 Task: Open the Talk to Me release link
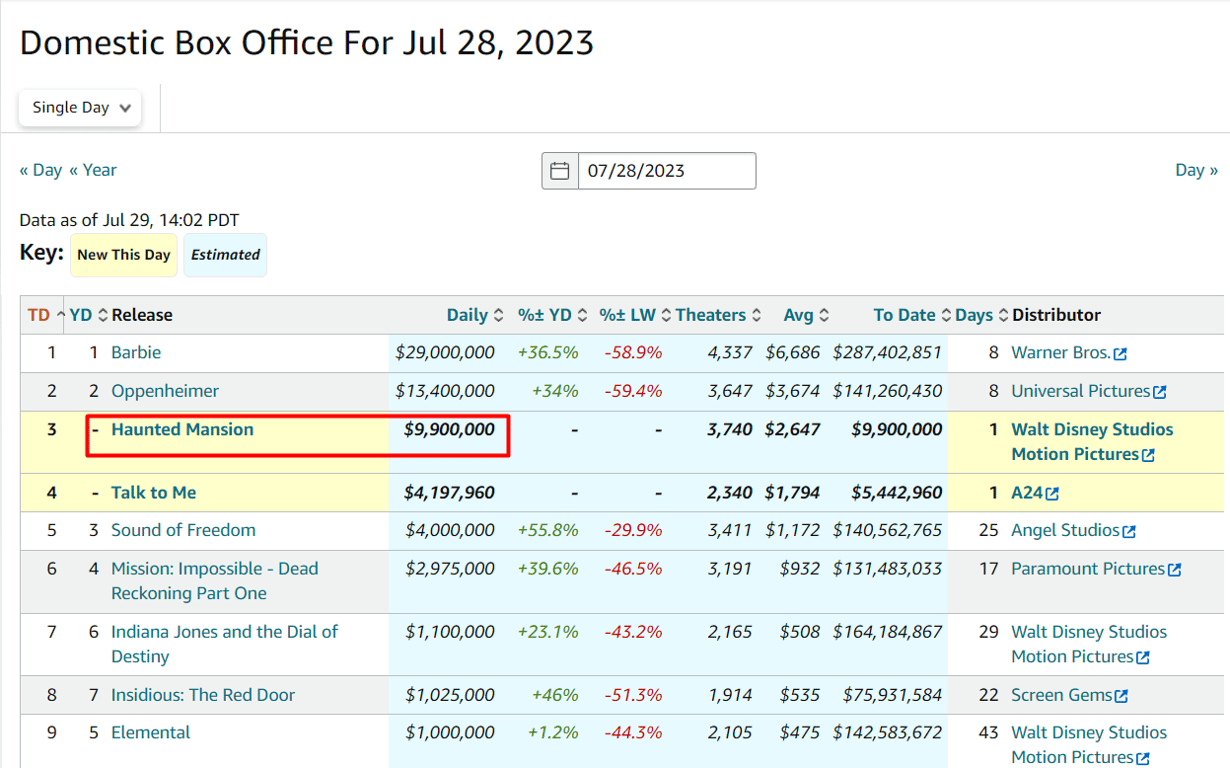coord(153,493)
